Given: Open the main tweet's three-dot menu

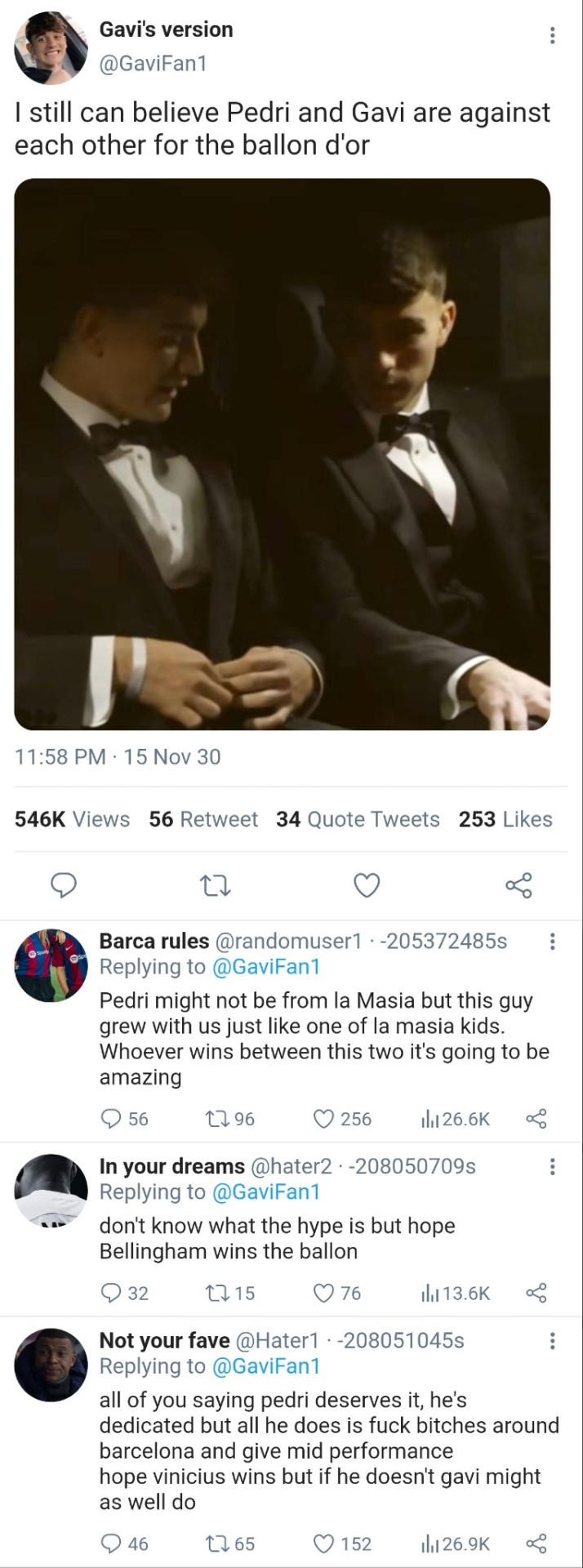Looking at the screenshot, I should click(552, 36).
